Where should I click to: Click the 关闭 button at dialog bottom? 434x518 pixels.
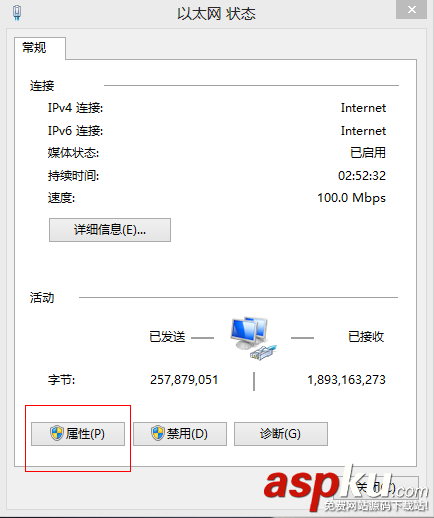377,487
